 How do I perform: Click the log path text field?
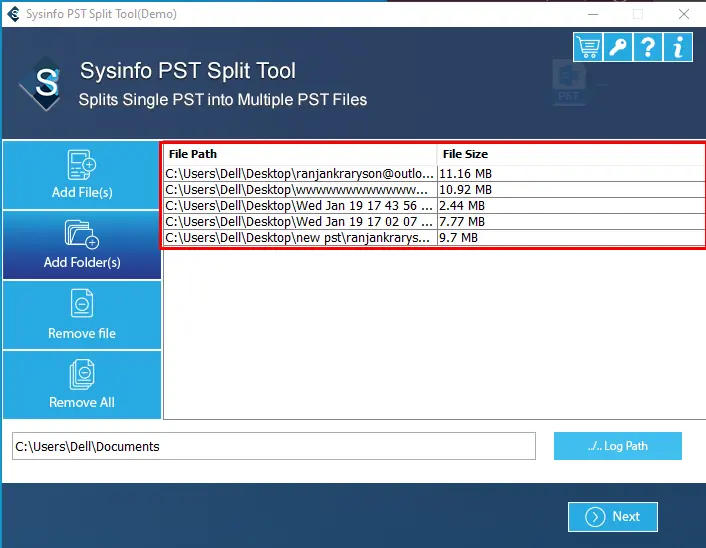274,446
